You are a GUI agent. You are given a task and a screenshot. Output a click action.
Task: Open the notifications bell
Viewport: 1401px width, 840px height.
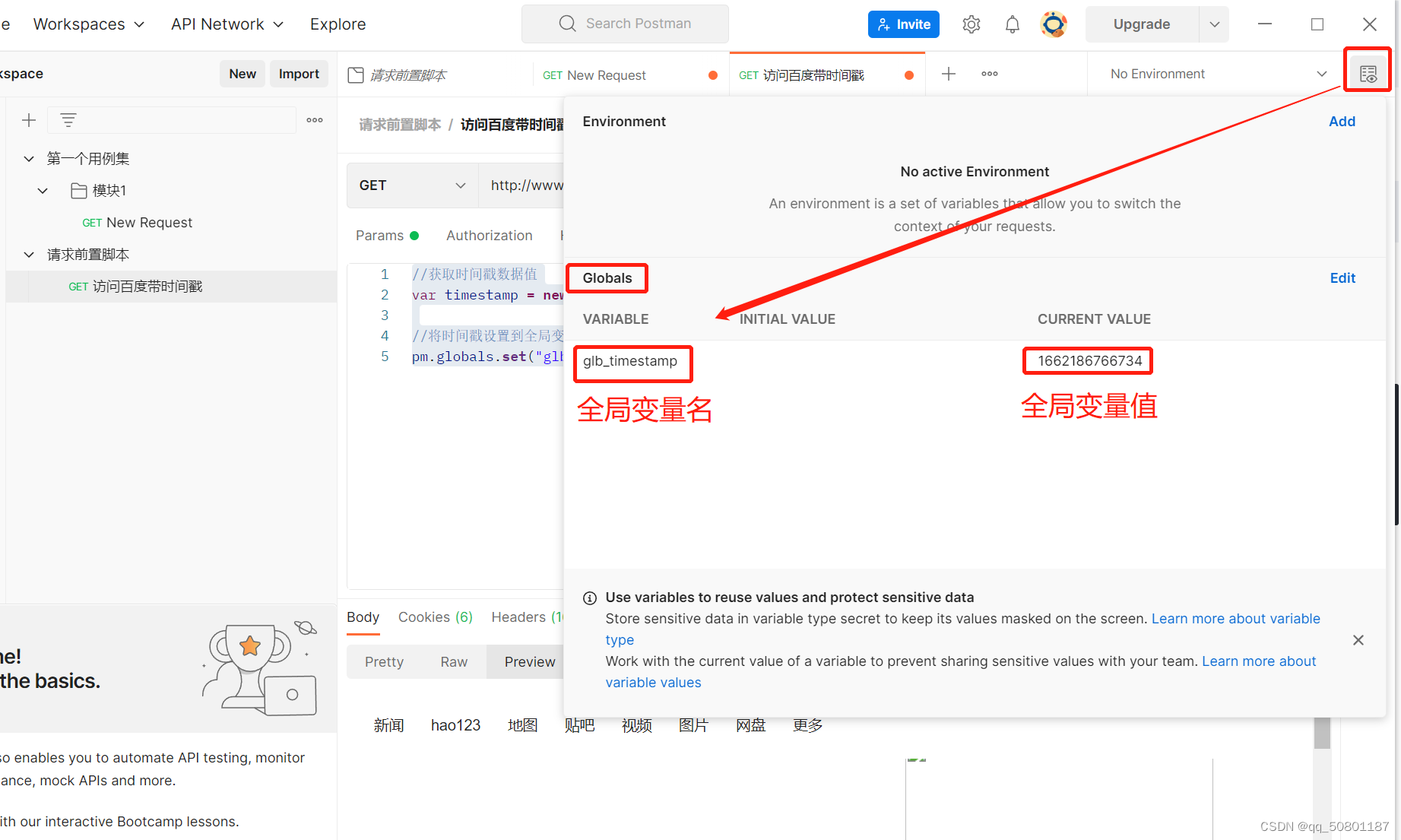[1012, 24]
